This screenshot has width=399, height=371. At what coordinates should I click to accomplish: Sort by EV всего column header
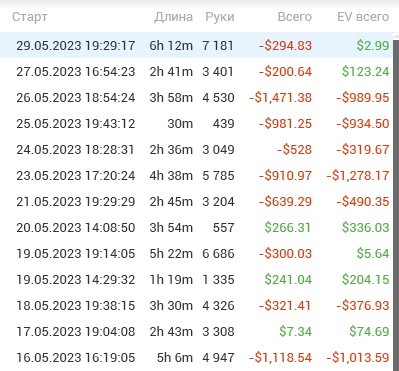(363, 17)
